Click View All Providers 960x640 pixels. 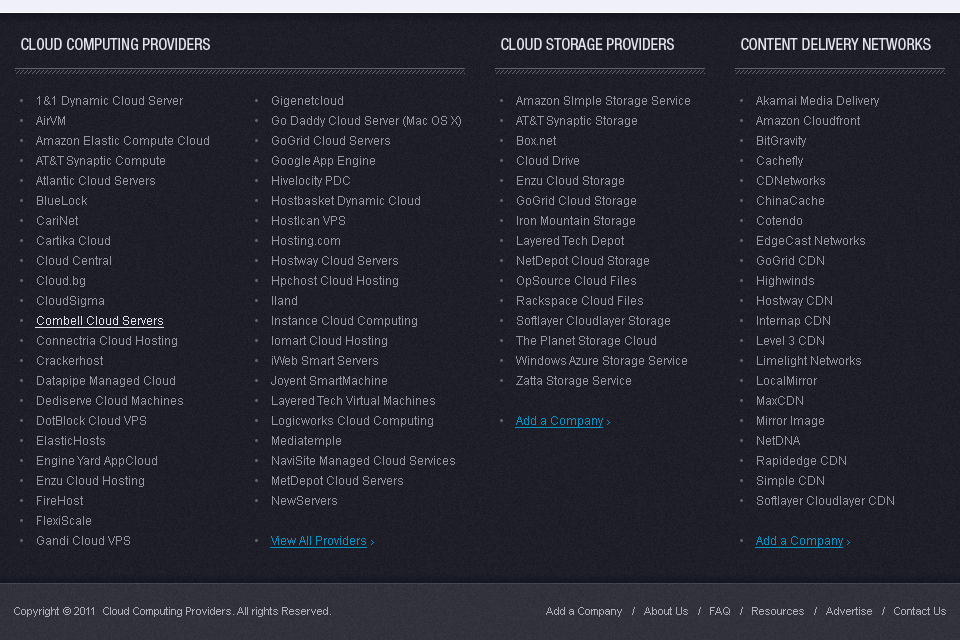pos(318,540)
